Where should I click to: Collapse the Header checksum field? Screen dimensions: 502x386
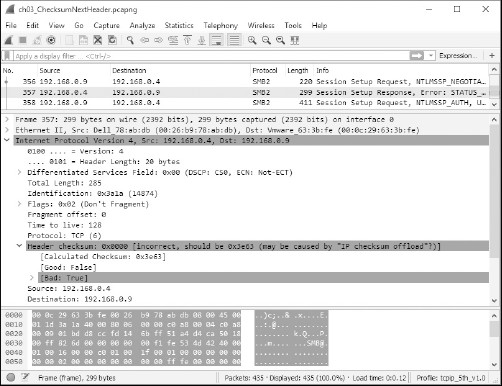tap(19, 246)
